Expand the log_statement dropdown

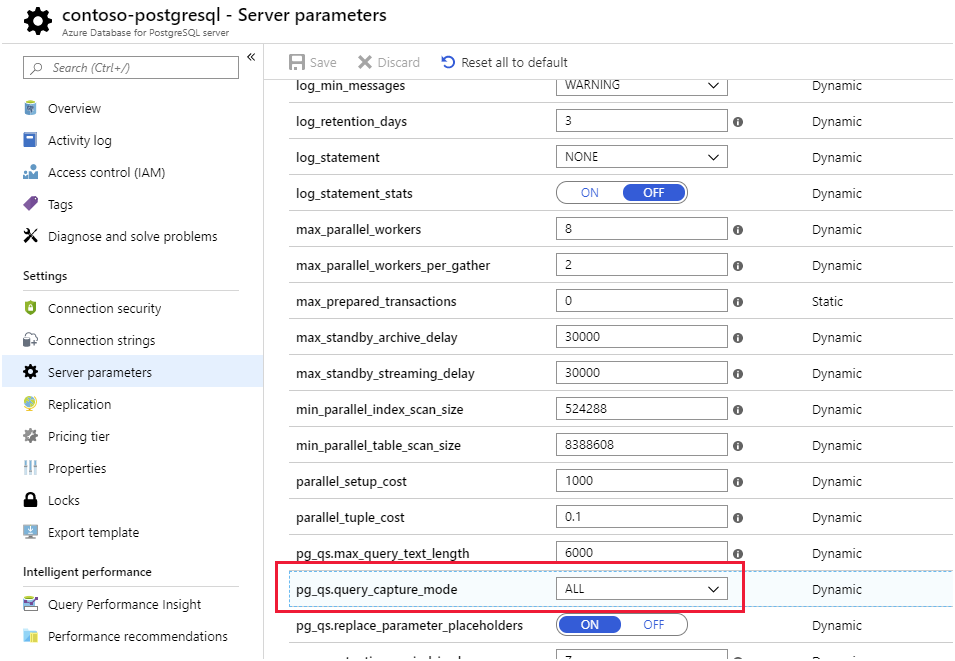(641, 157)
